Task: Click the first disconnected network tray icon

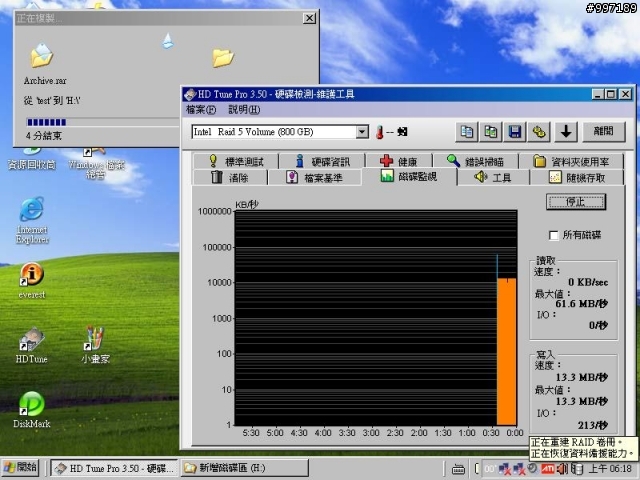Action: 505,469
